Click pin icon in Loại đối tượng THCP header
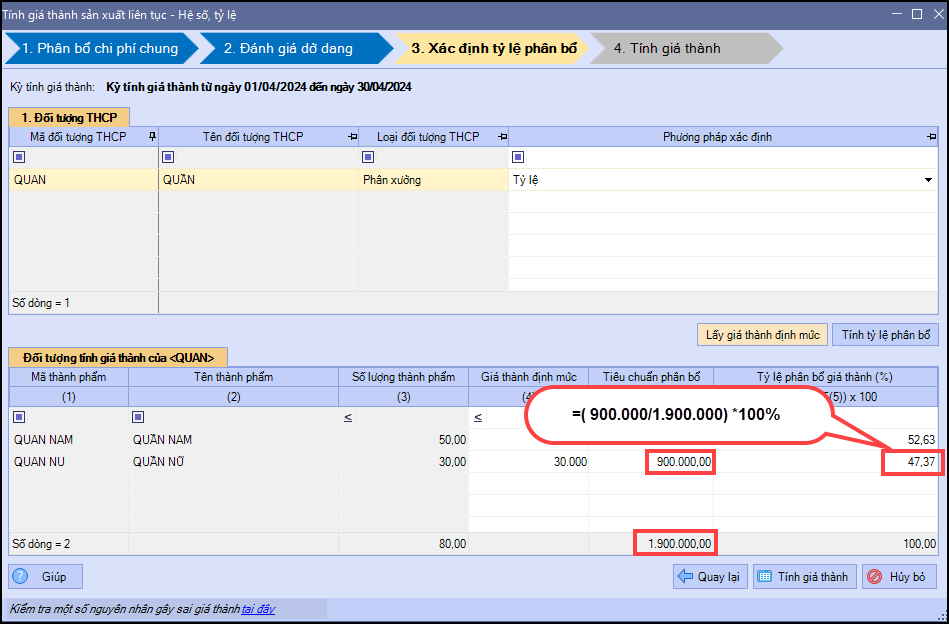949x624 pixels. tap(502, 137)
